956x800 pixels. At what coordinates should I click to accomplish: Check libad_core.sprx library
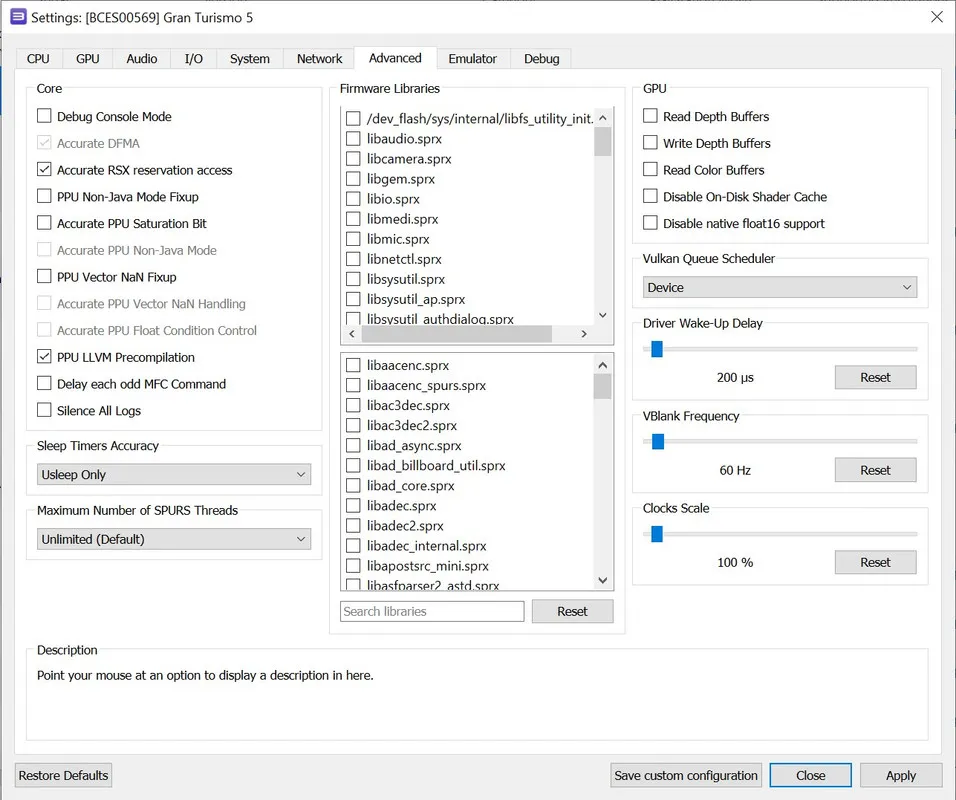point(353,486)
